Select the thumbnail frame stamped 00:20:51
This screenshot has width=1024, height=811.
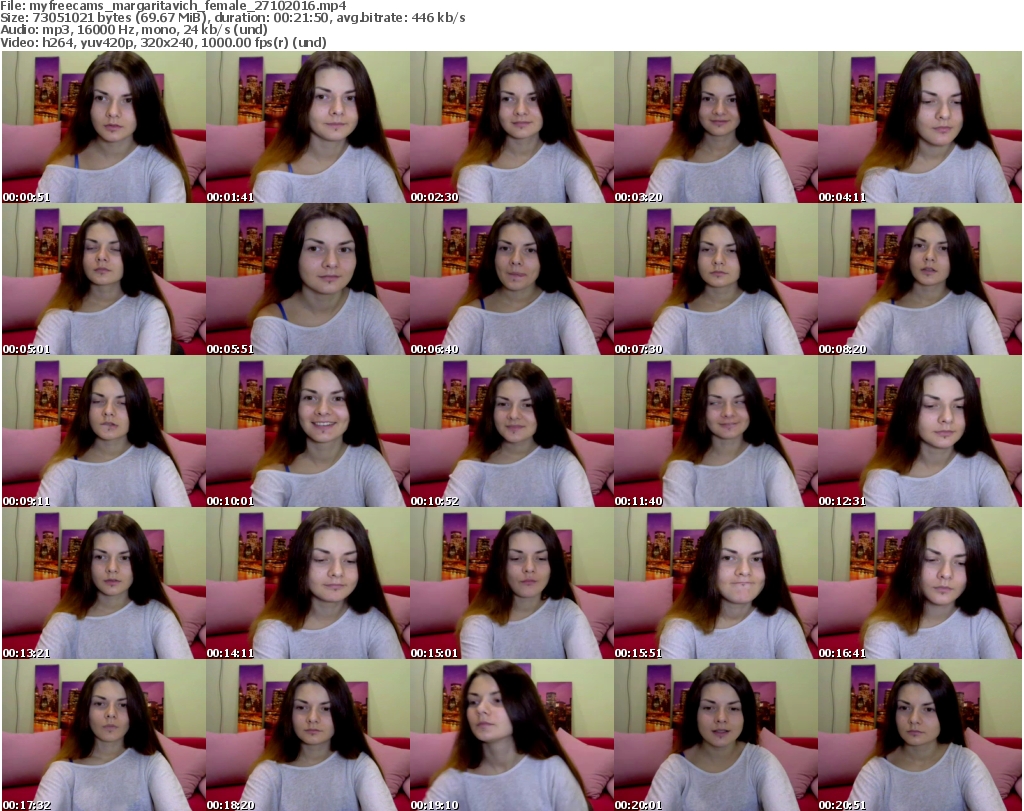pos(920,735)
